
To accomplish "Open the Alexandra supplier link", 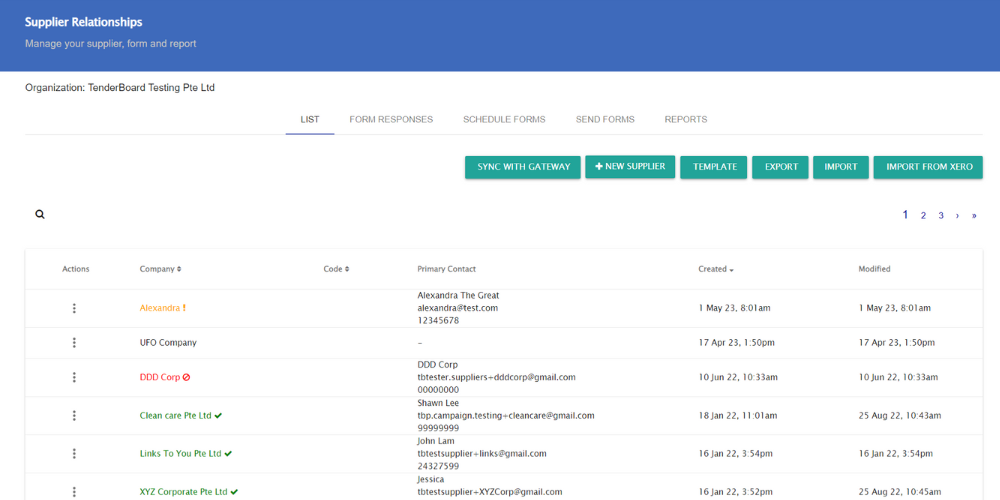I will [x=159, y=307].
